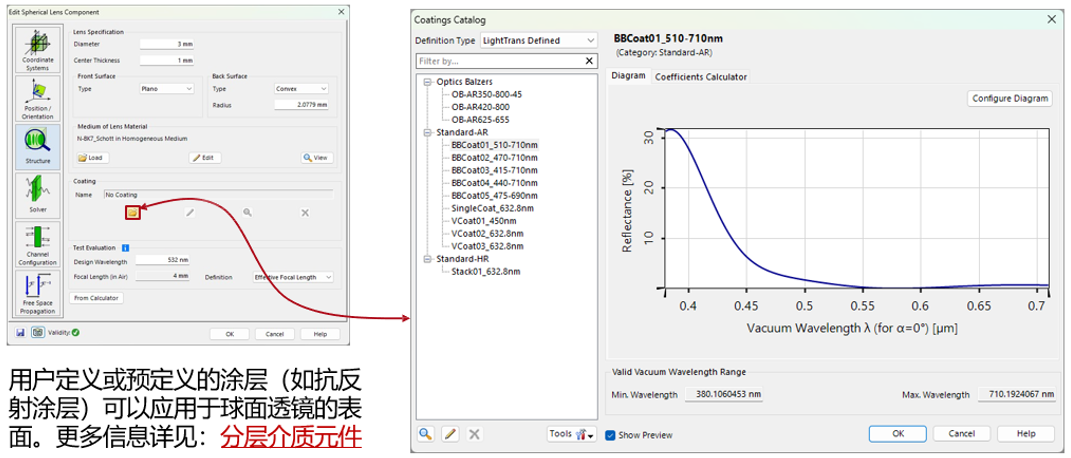Click the icon next to save in lens dialog
This screenshot has width=1071, height=458.
37,332
